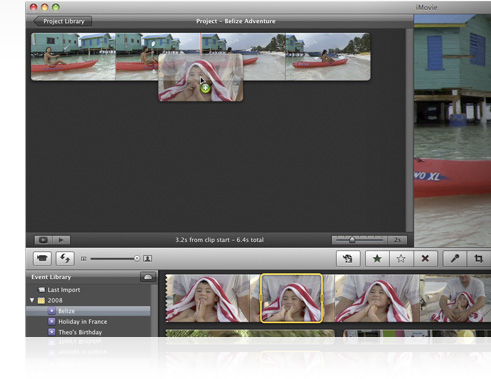Open crop and rotate tool
The height and width of the screenshot is (379, 491).
(x=479, y=259)
